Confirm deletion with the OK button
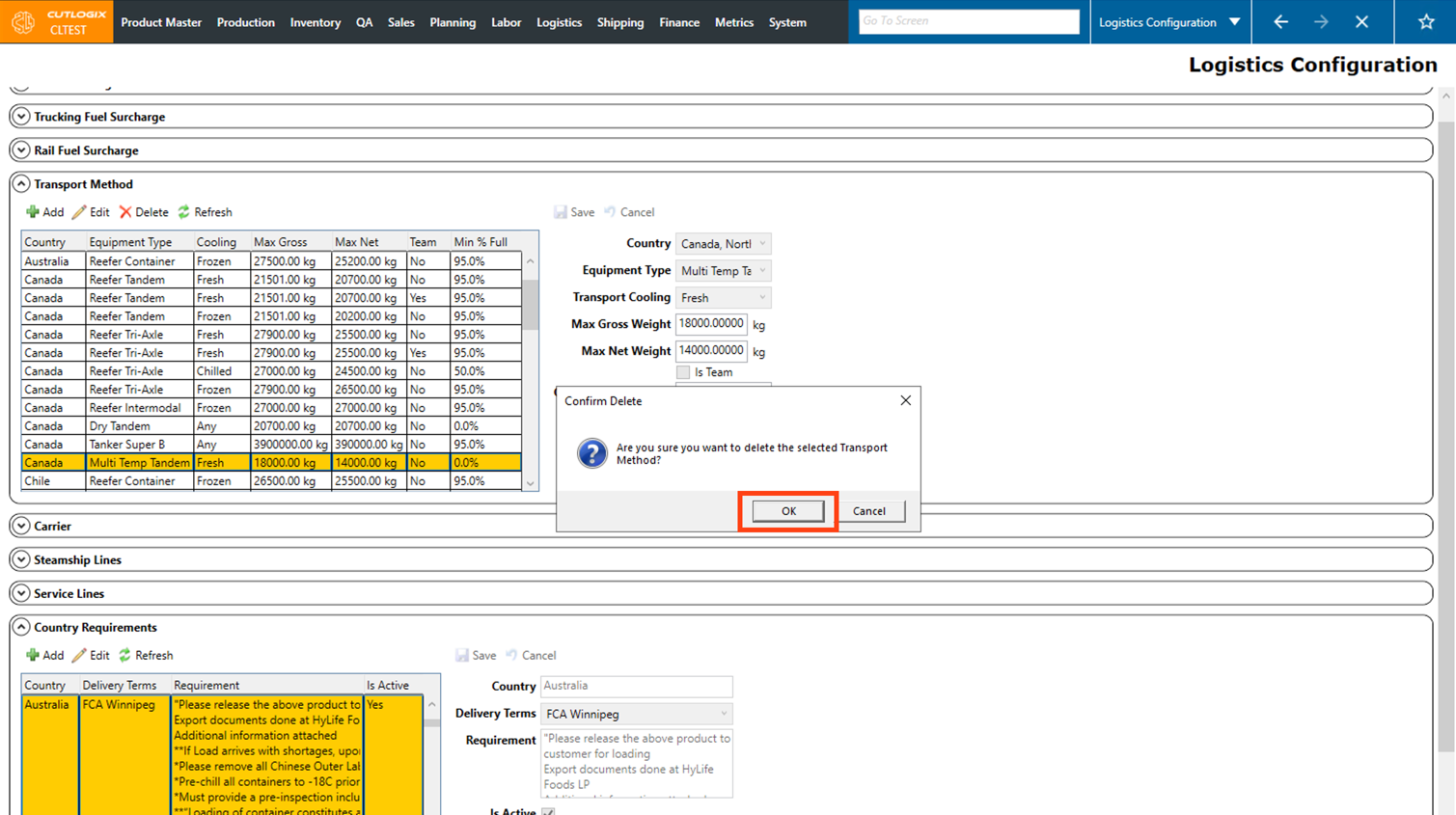1456x815 pixels. (787, 511)
